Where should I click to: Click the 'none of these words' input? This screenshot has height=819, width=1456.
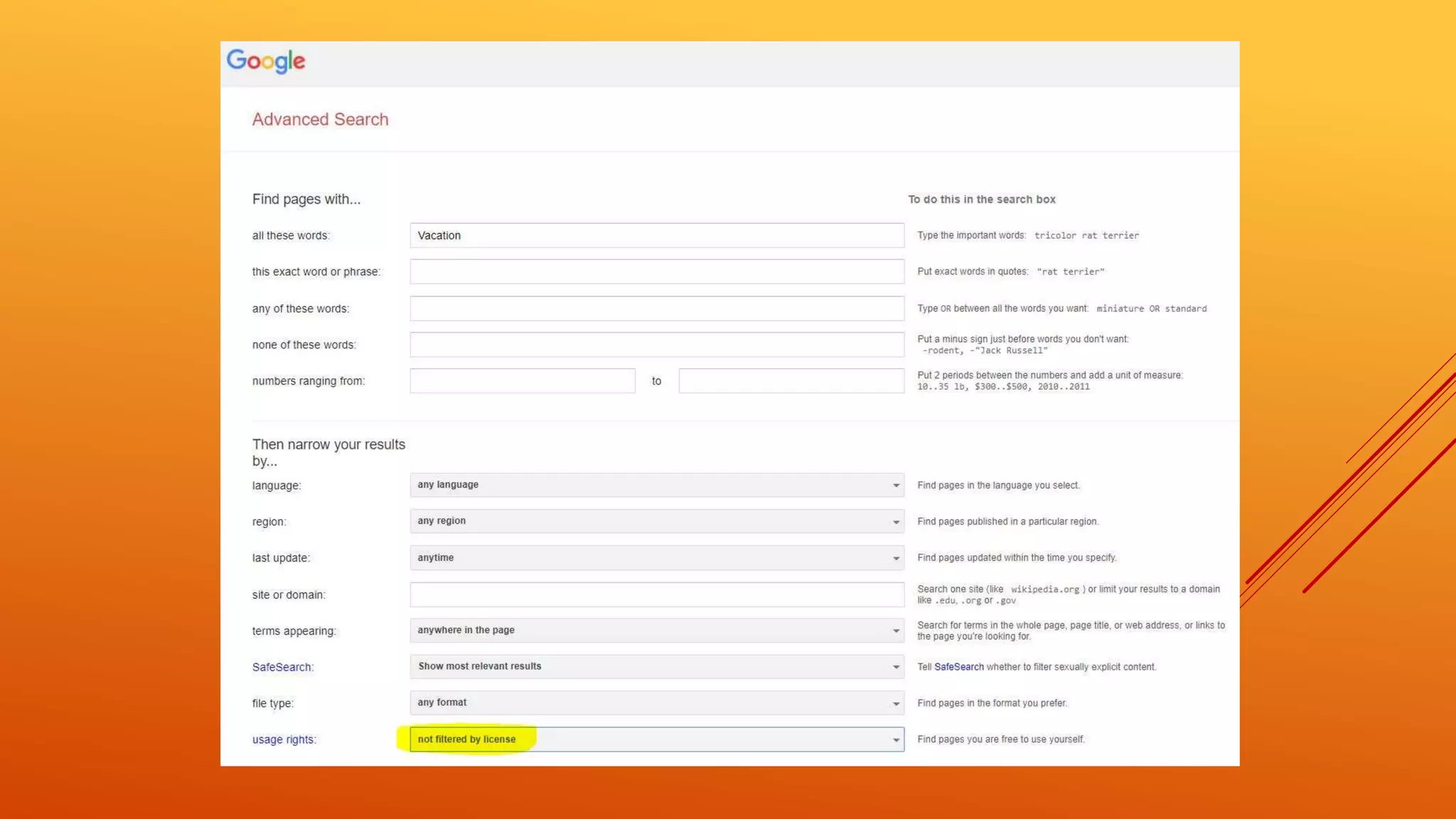coord(656,345)
